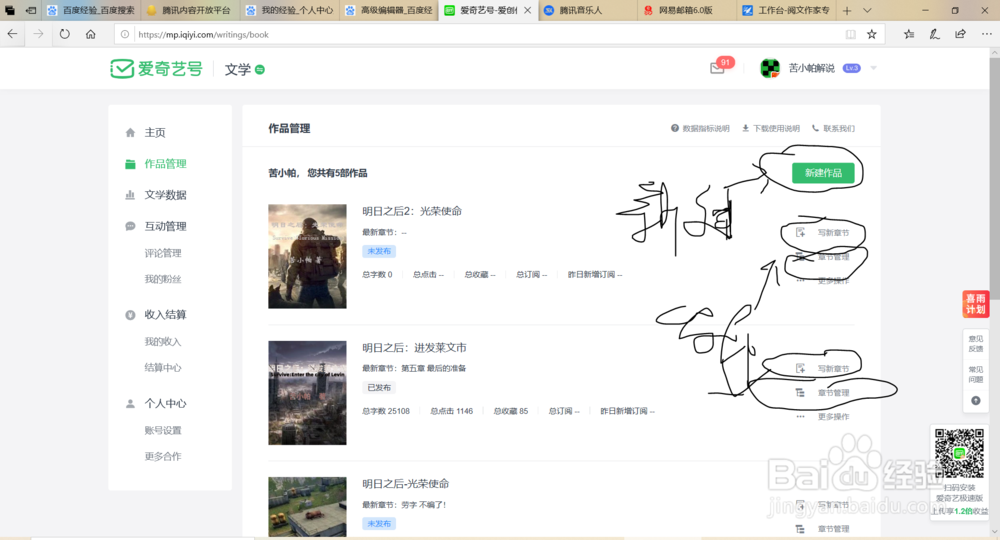Image resolution: width=1000 pixels, height=540 pixels.
Task: Click 联系我们 link
Action: coord(833,128)
